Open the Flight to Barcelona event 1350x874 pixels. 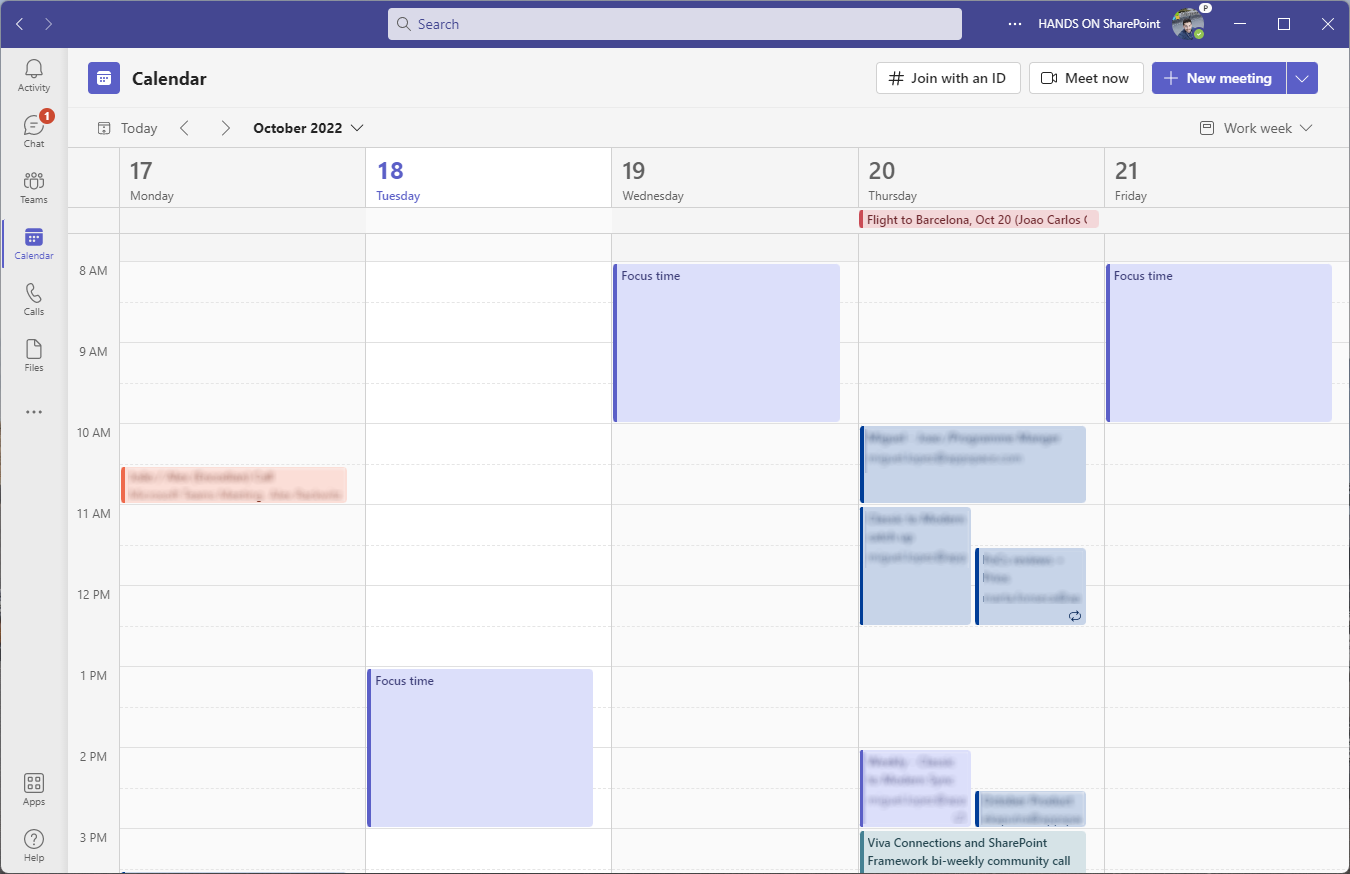click(980, 219)
